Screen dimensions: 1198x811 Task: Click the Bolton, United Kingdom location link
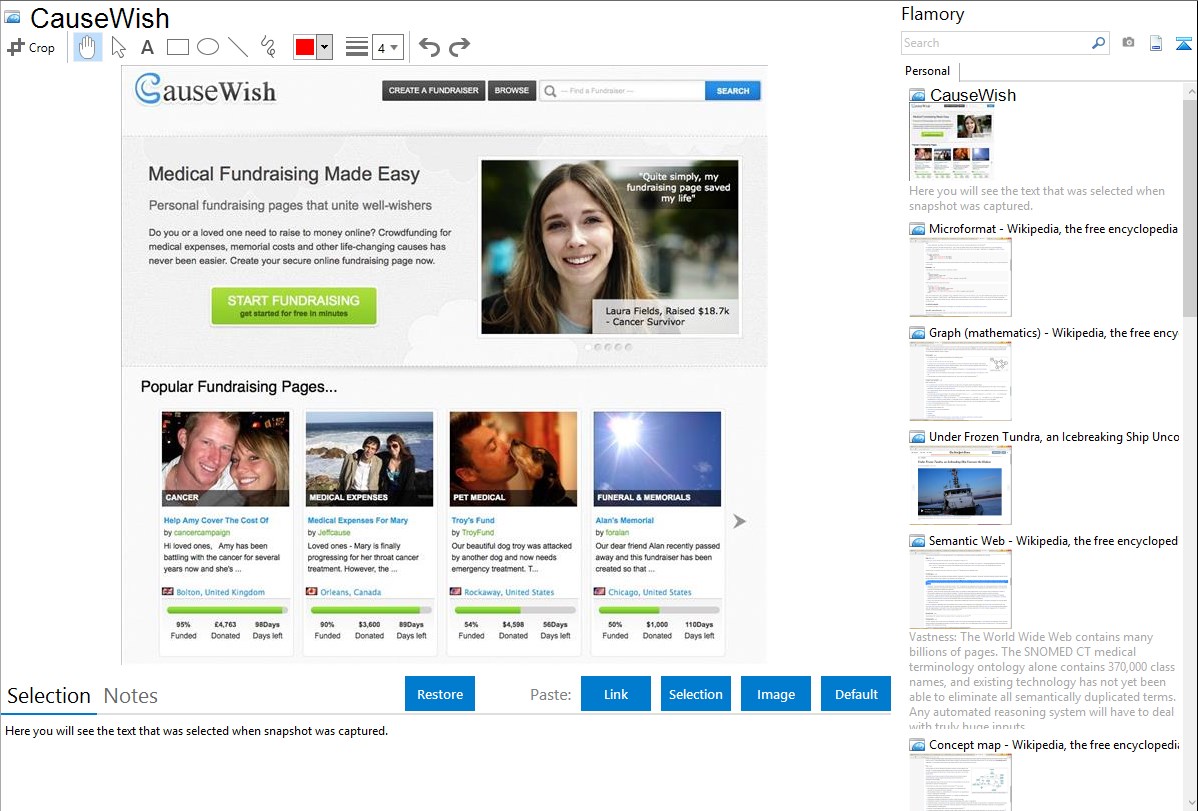(220, 592)
